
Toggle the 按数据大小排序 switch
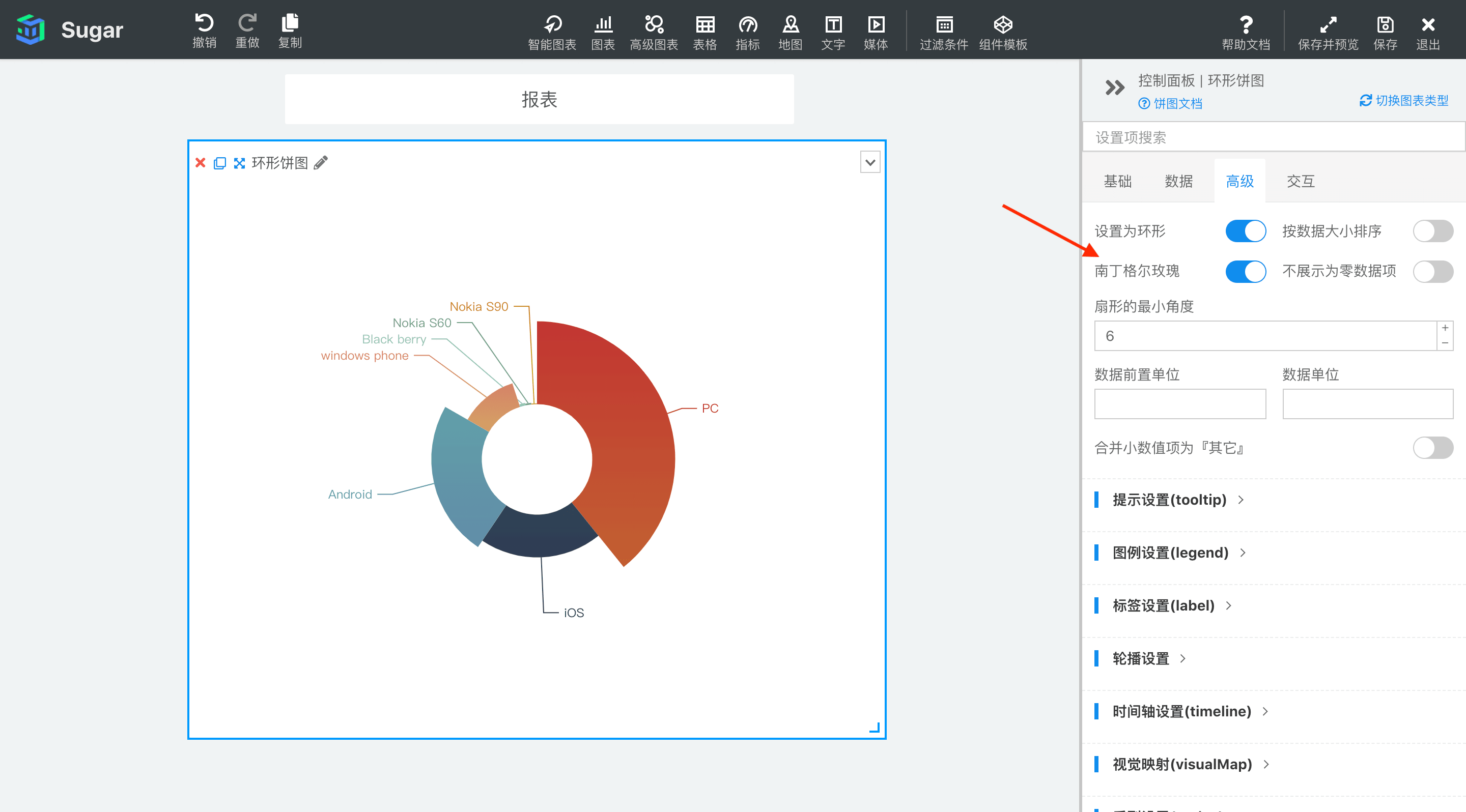pyautogui.click(x=1432, y=231)
